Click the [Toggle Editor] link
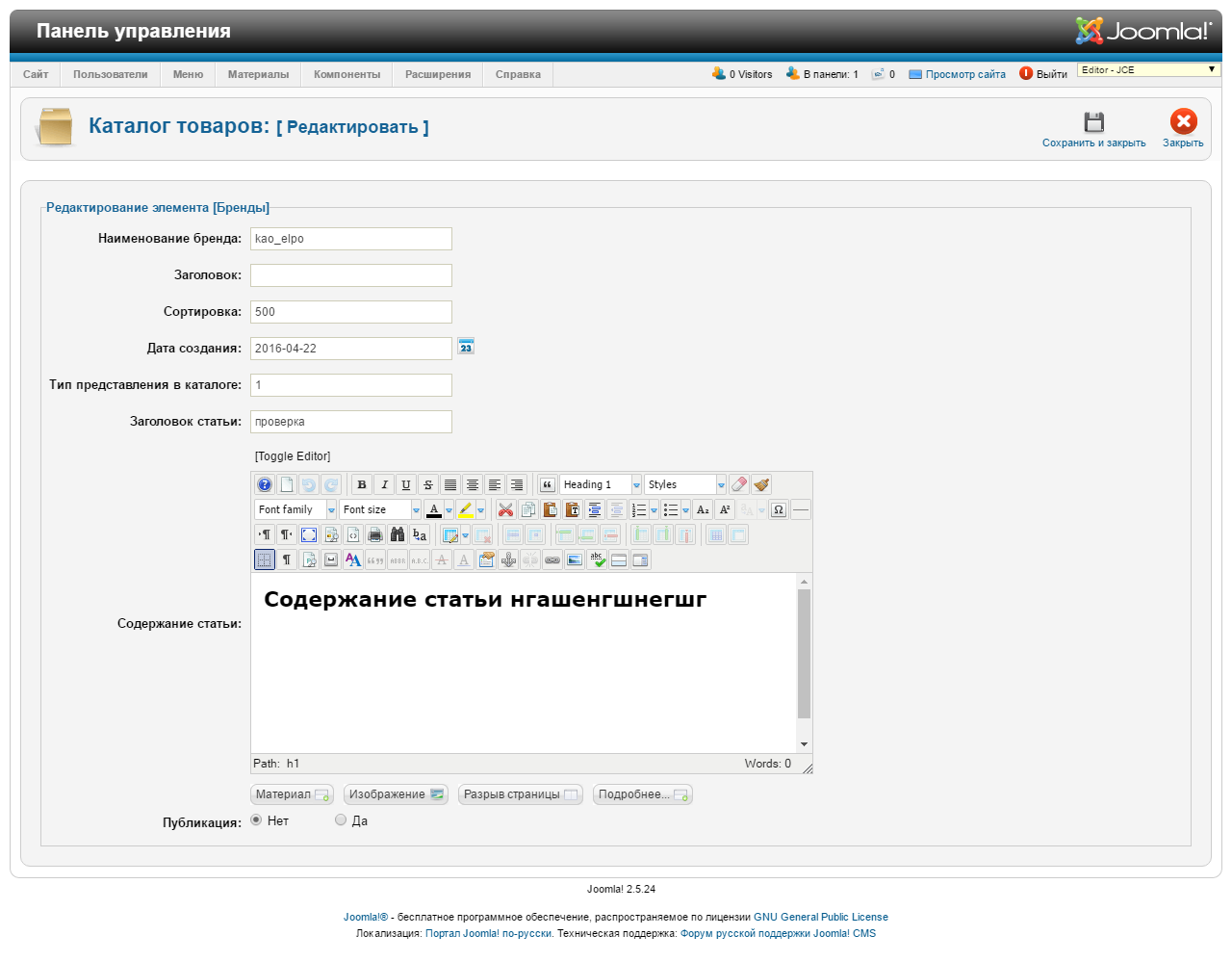Viewport: 1232px width, 962px height. (x=293, y=456)
